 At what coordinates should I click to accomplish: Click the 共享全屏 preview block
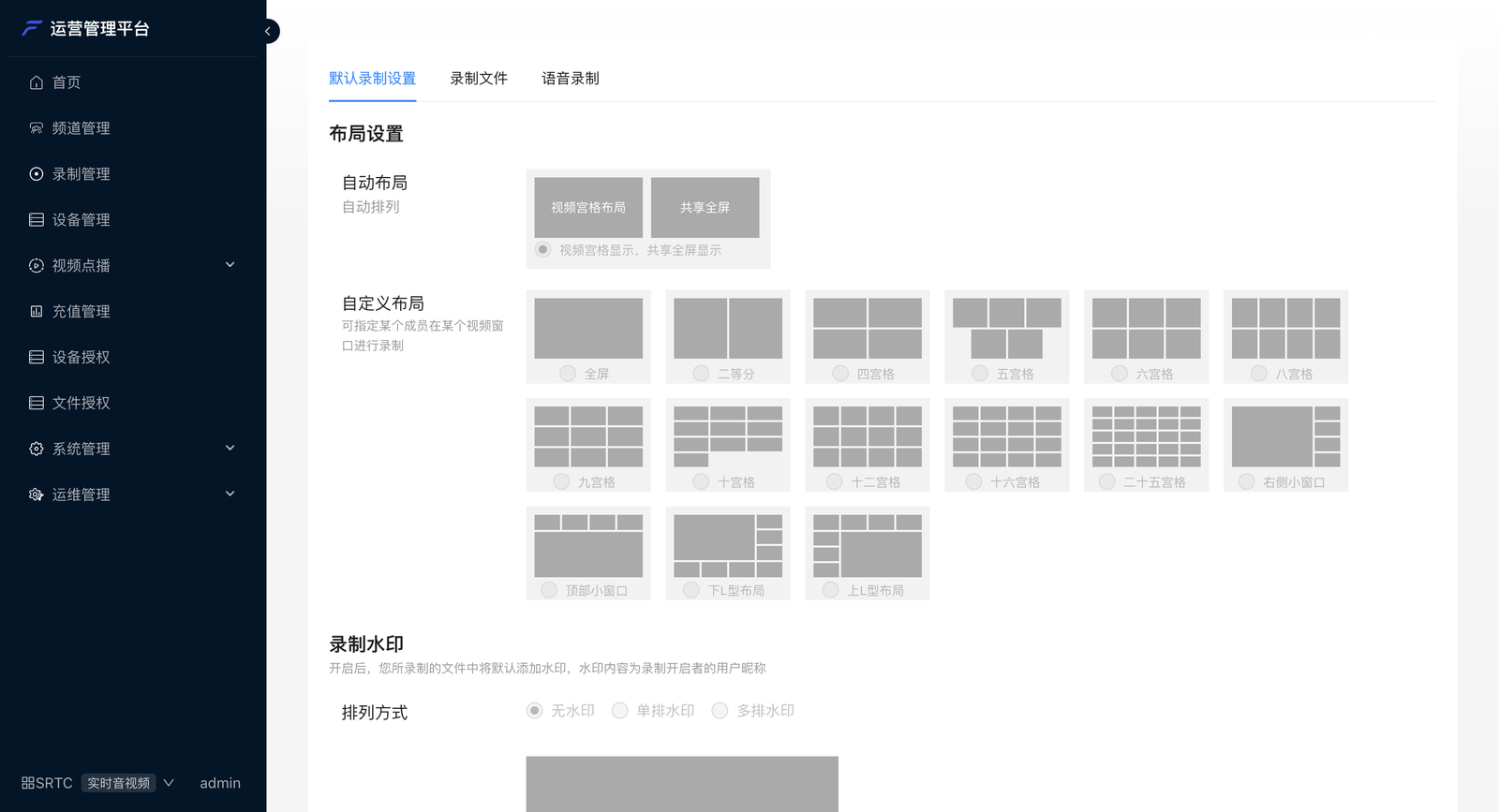(x=705, y=208)
